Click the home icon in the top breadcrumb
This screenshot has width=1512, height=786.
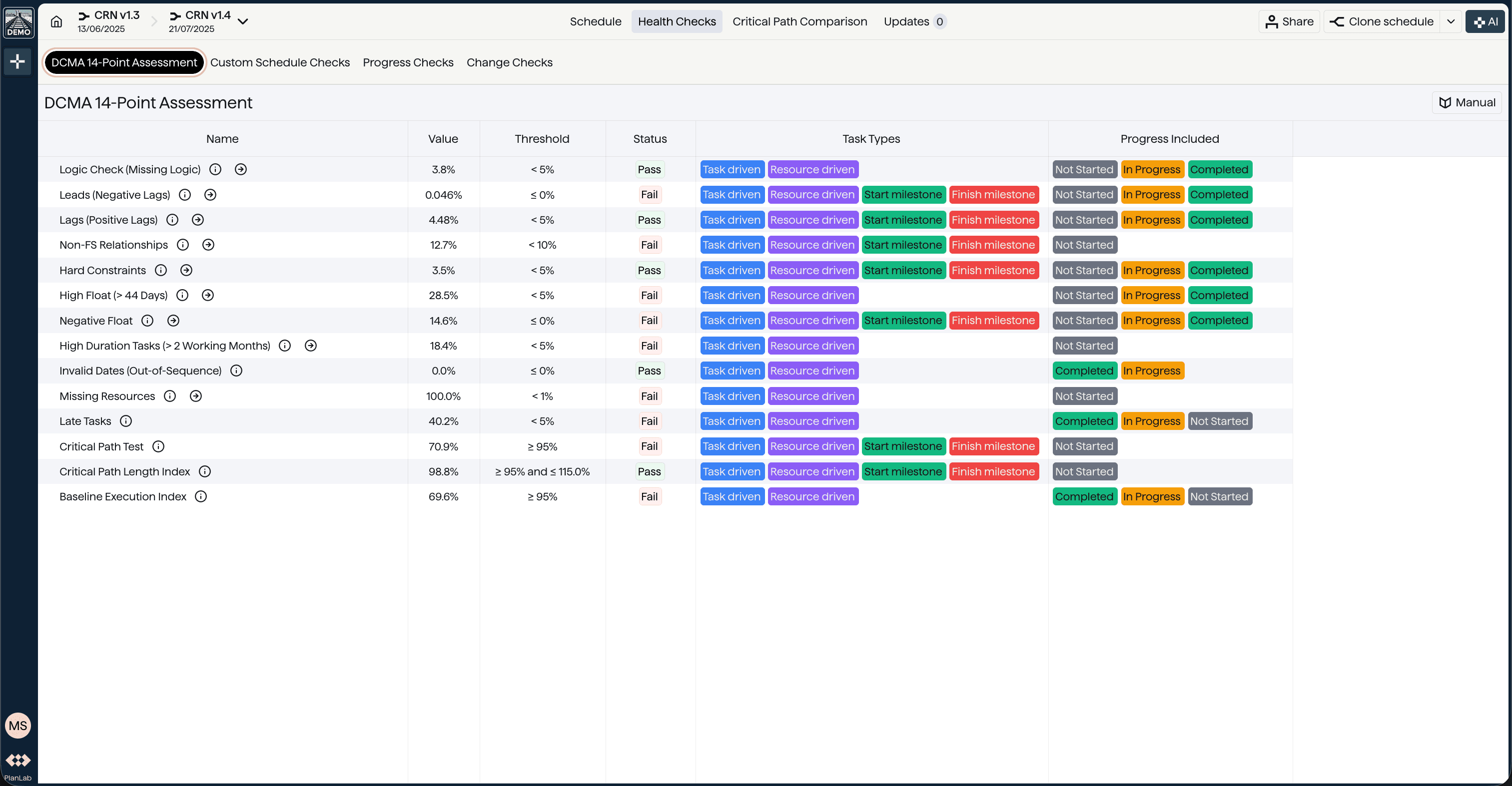tap(56, 21)
